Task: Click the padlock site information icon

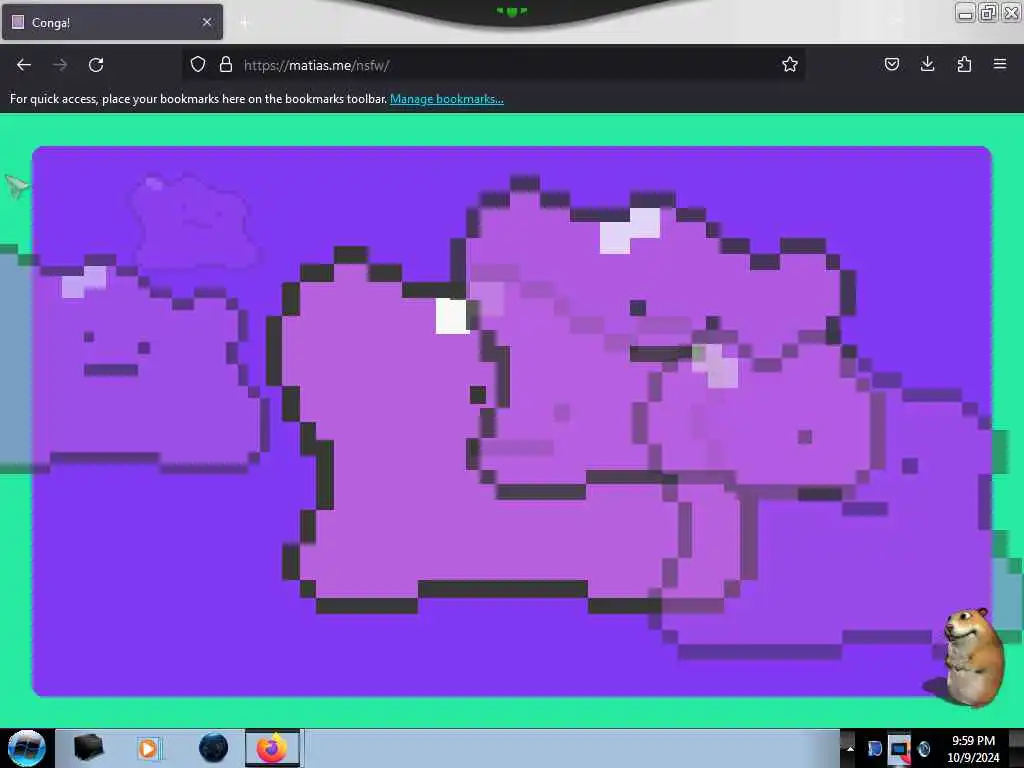Action: click(226, 64)
